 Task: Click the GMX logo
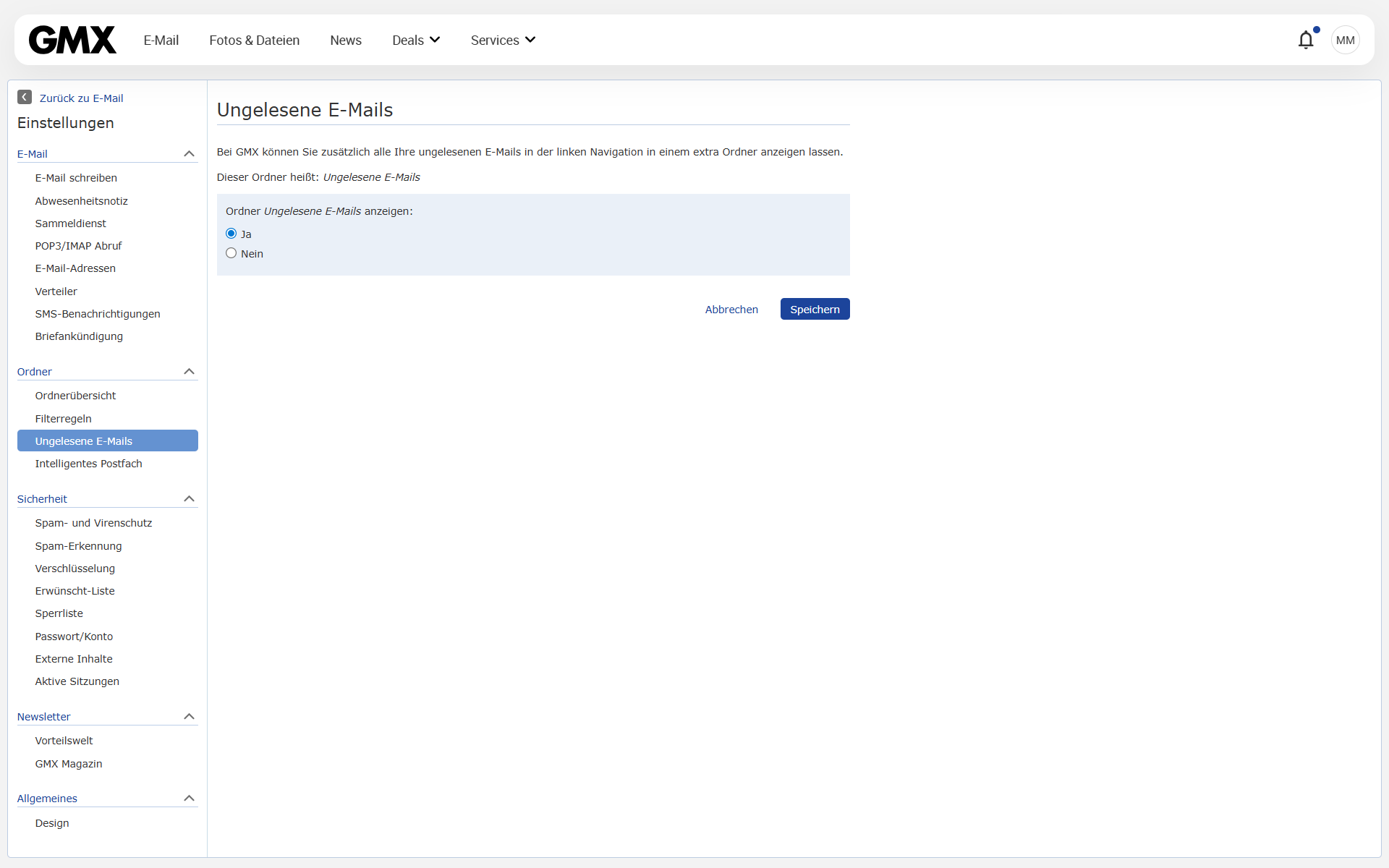point(72,40)
